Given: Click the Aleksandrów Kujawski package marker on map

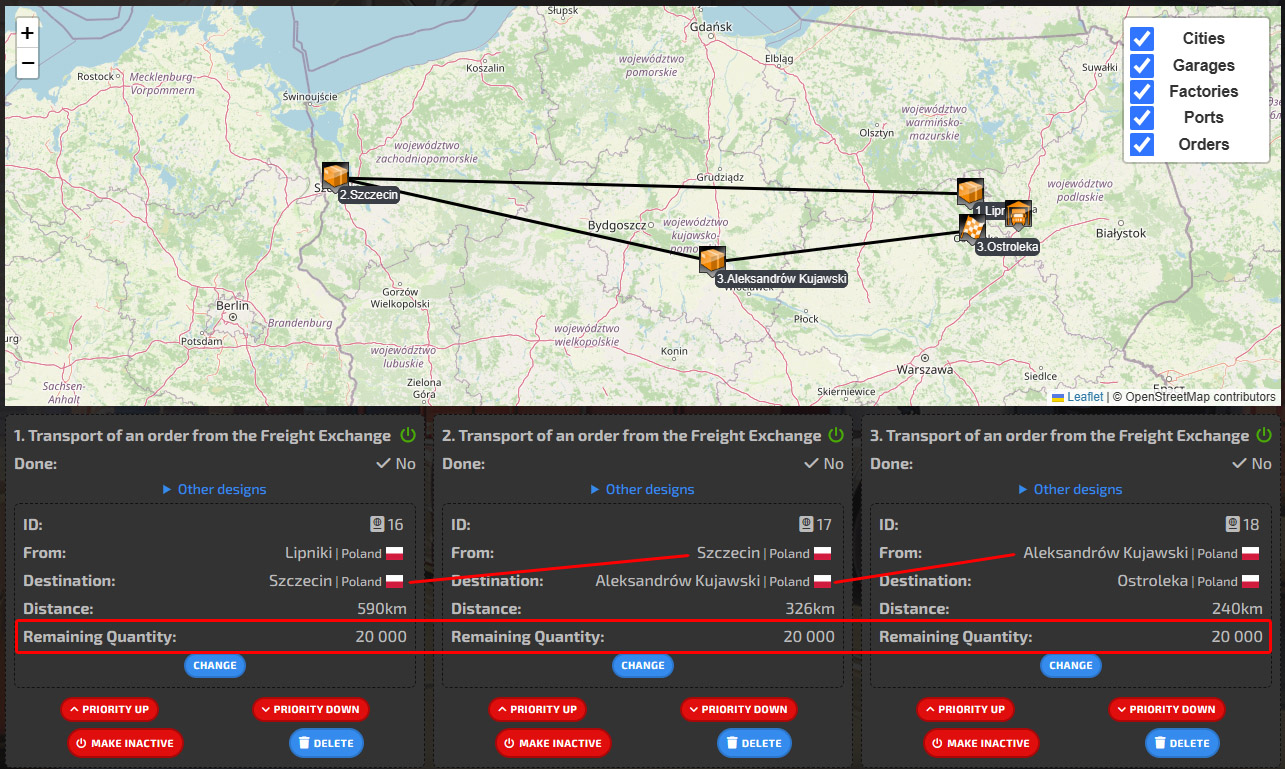Looking at the screenshot, I should pos(712,260).
